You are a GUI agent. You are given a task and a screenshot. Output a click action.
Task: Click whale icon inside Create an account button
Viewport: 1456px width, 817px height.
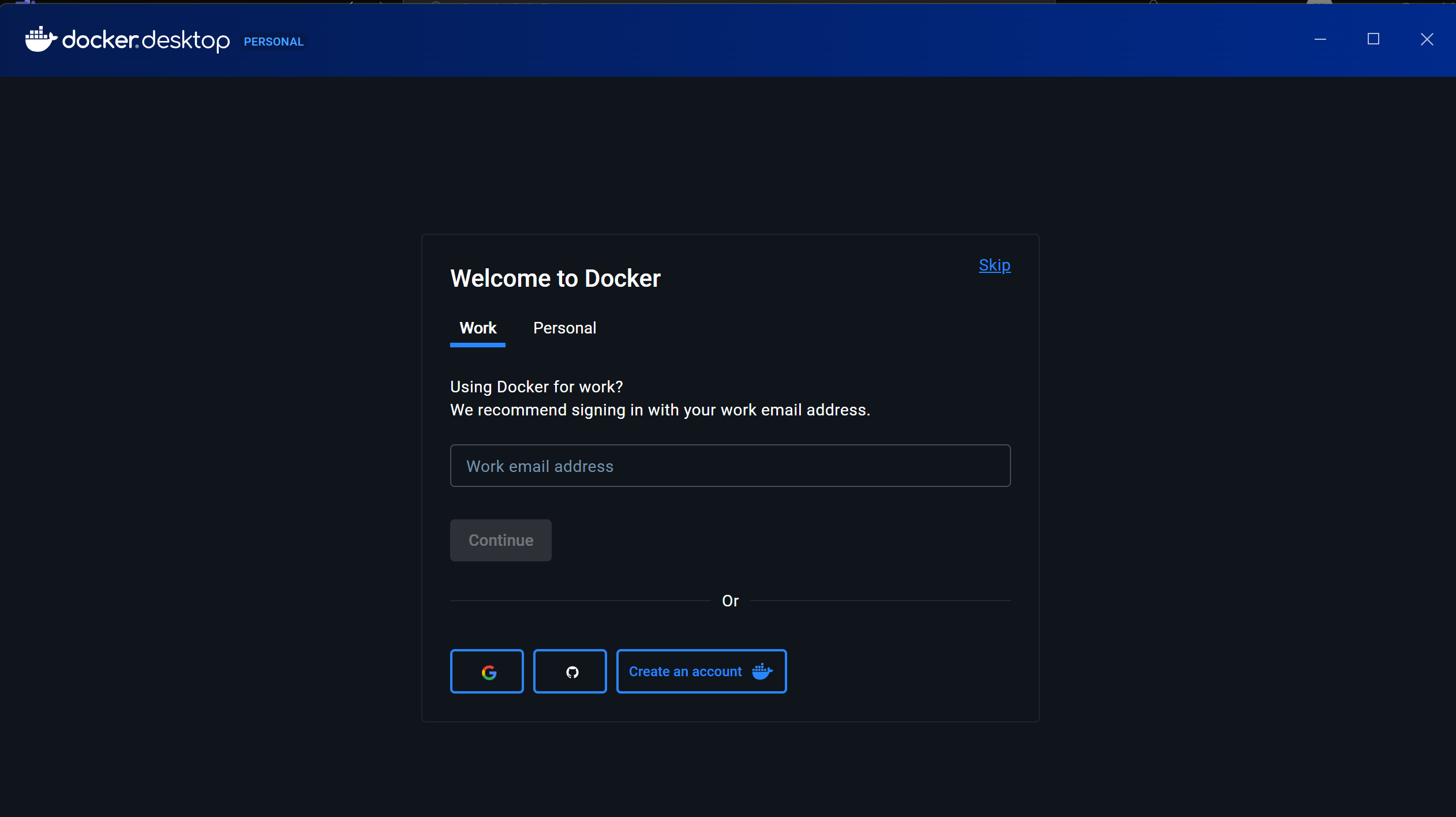pyautogui.click(x=762, y=672)
